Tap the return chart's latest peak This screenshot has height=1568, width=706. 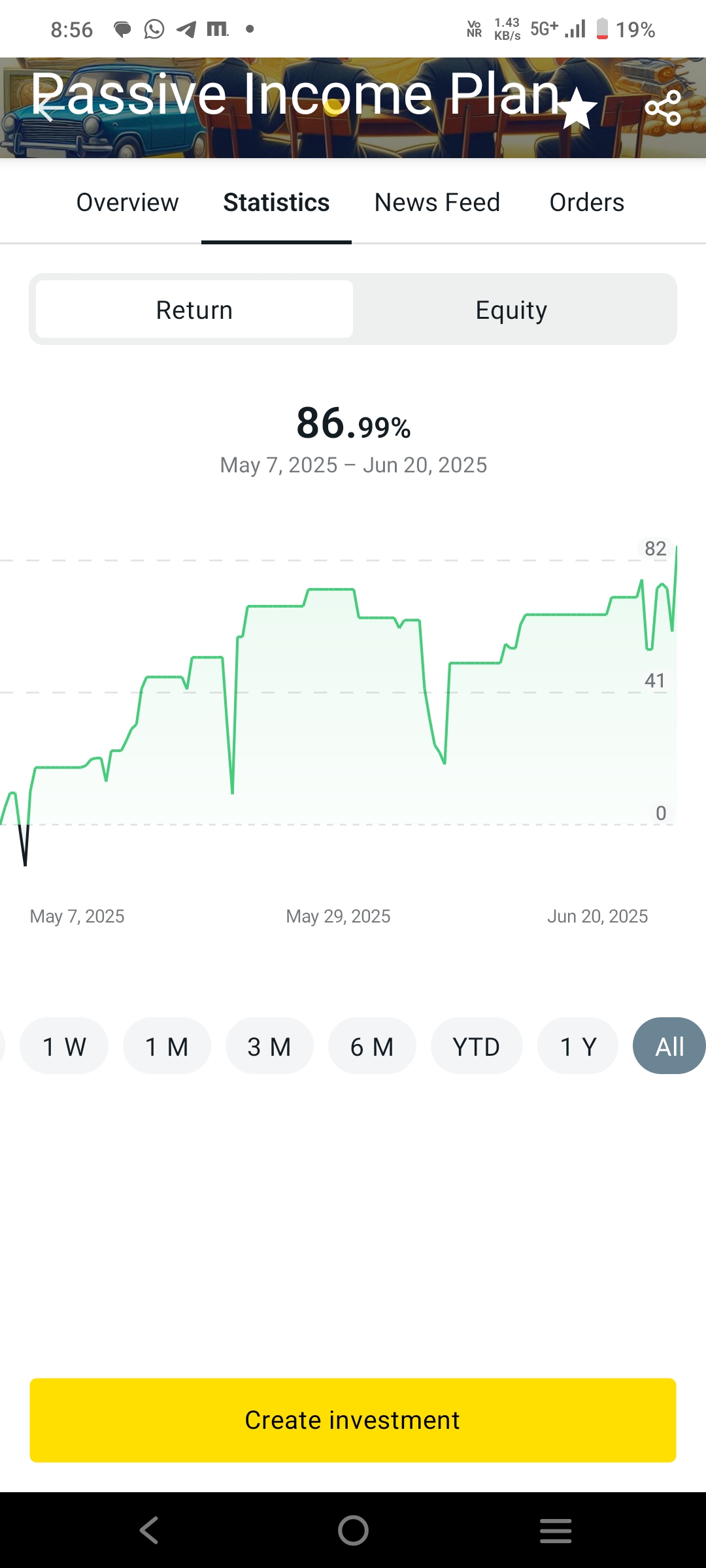tap(676, 547)
